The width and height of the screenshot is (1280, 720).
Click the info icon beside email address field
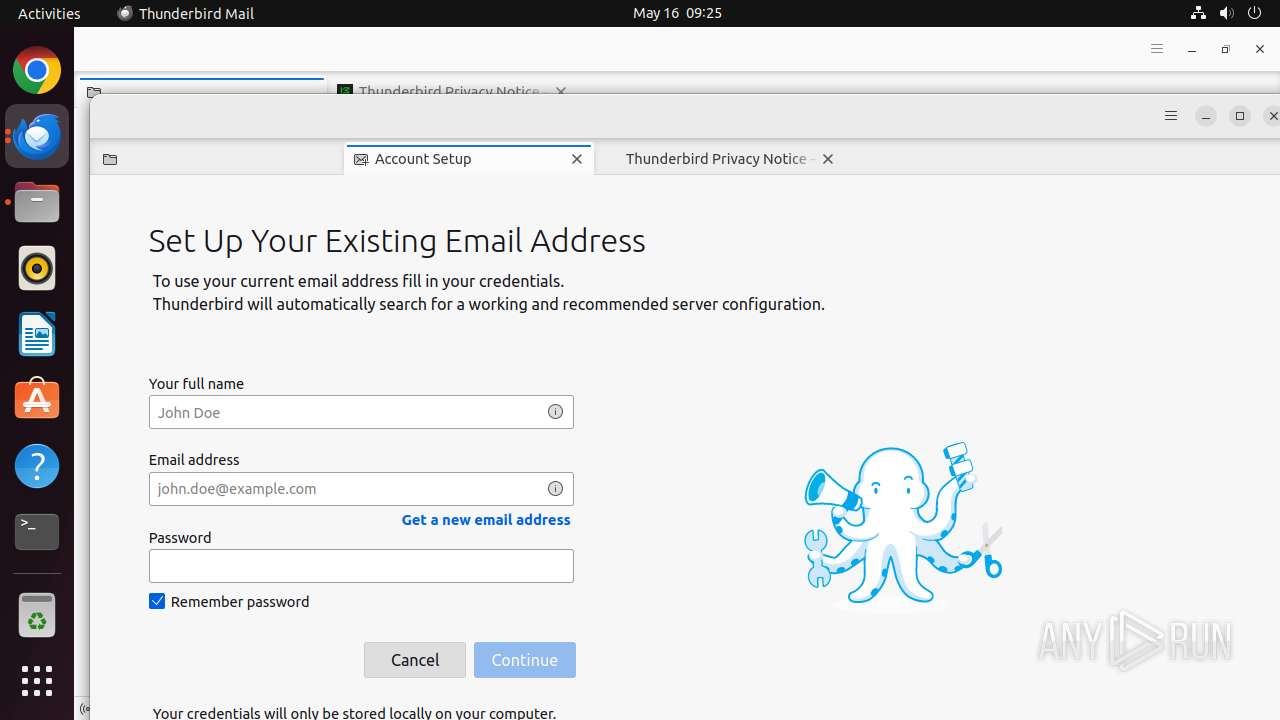555,489
